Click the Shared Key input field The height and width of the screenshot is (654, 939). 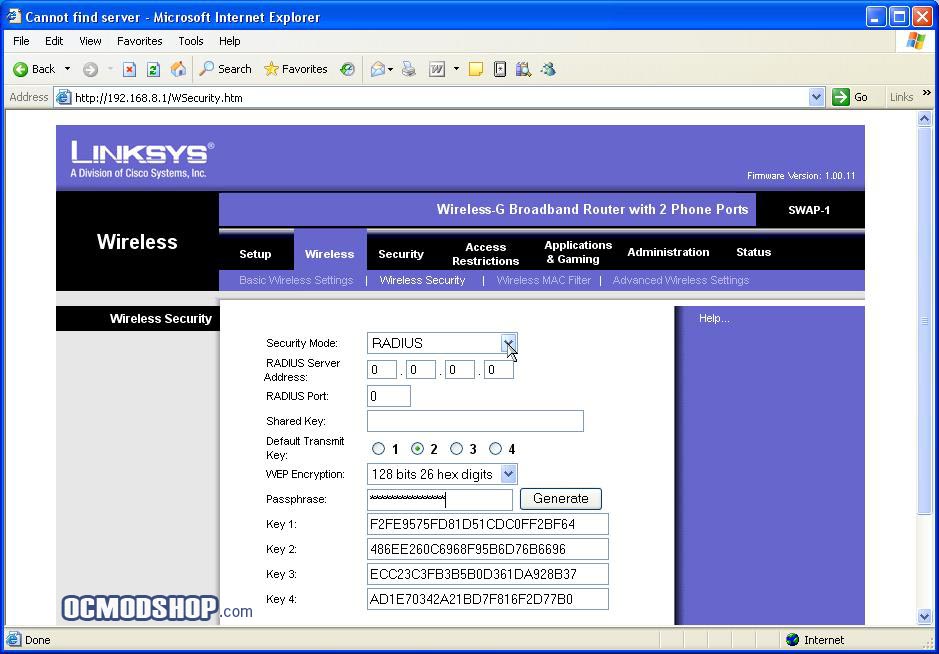[475, 421]
